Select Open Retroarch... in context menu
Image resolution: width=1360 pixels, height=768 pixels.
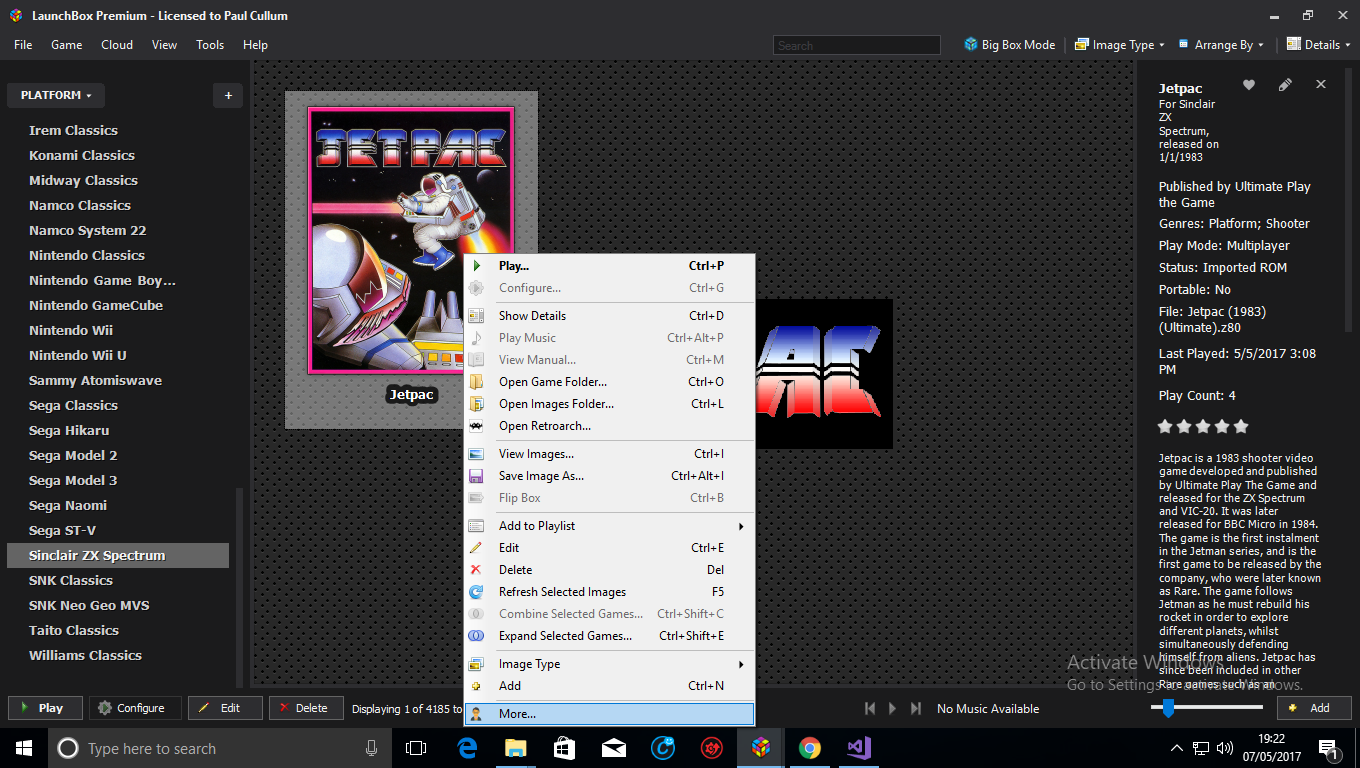[610, 426]
